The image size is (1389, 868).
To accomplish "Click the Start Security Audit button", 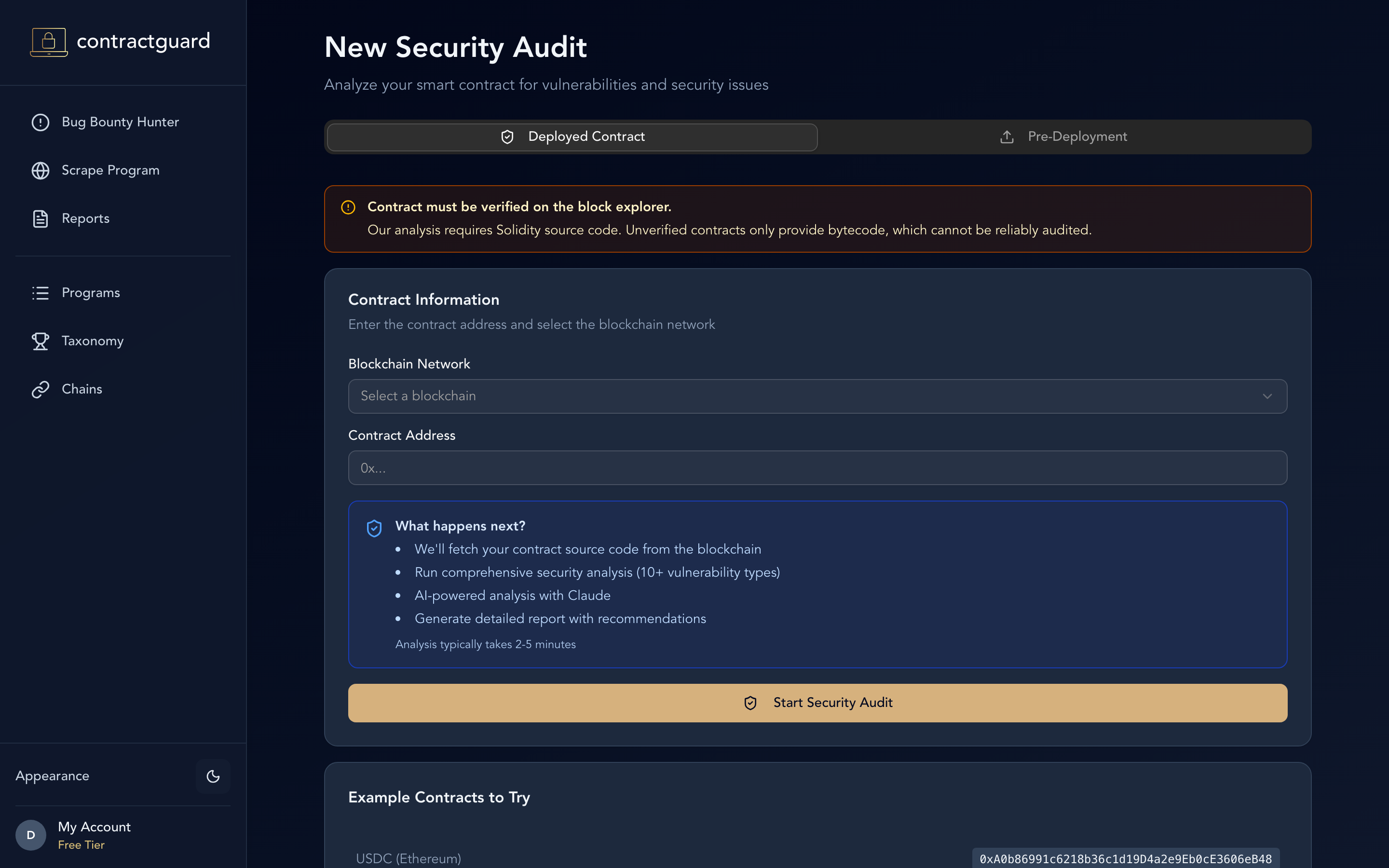I will pos(817,703).
